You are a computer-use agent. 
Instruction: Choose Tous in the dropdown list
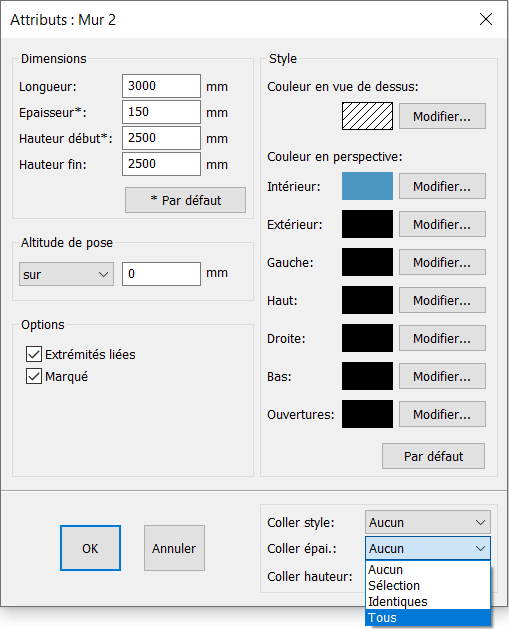pos(428,618)
